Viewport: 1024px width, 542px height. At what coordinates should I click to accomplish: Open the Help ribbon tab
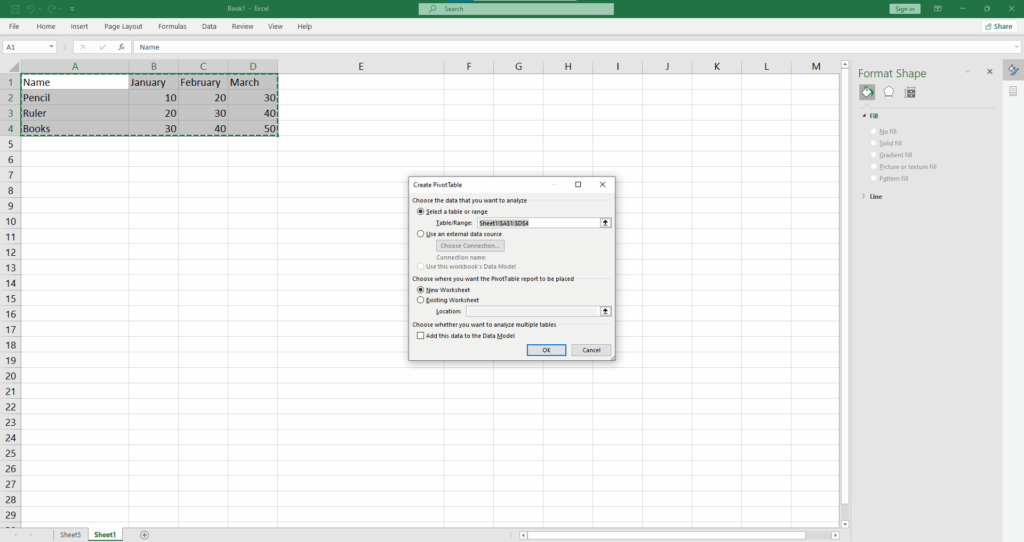[x=304, y=27]
